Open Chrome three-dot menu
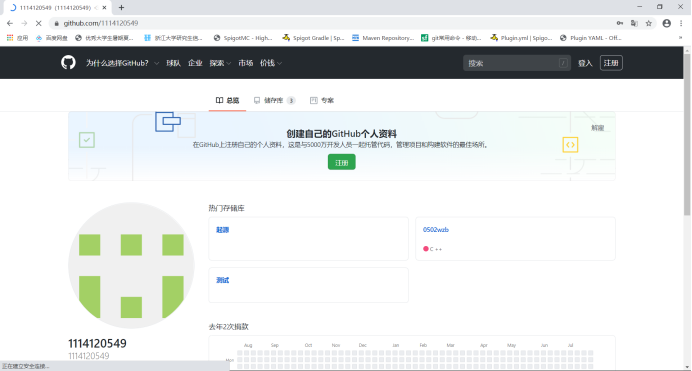The width and height of the screenshot is (692, 371). tap(681, 23)
